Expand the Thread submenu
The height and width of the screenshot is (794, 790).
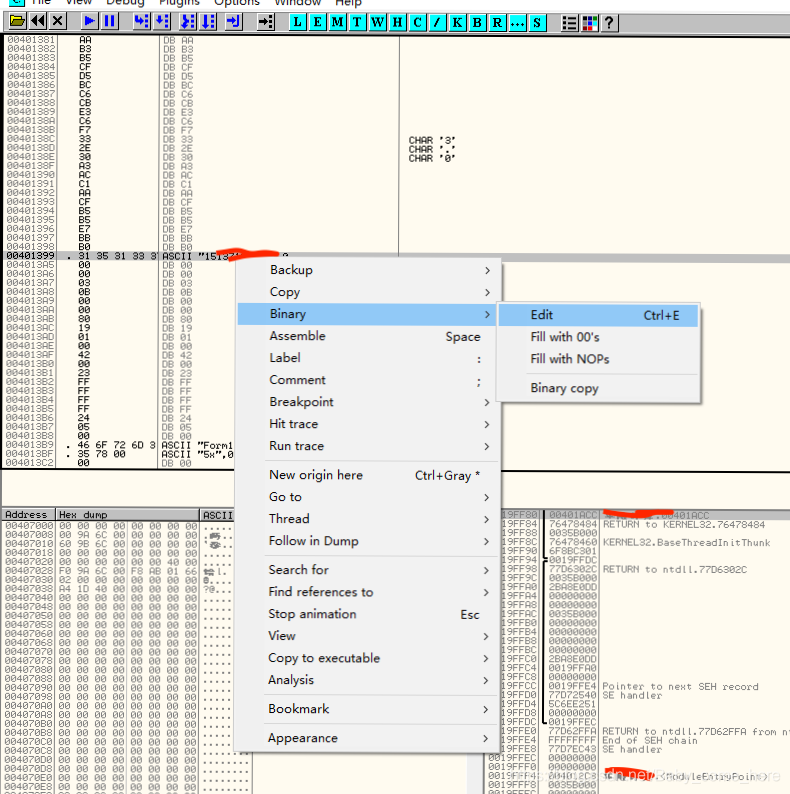tap(369, 519)
